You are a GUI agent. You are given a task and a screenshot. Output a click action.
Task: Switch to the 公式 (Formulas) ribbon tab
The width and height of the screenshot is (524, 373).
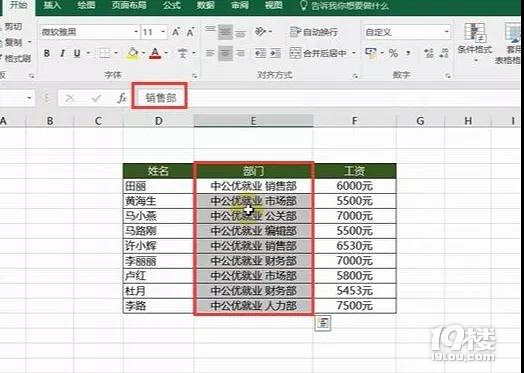click(x=172, y=6)
